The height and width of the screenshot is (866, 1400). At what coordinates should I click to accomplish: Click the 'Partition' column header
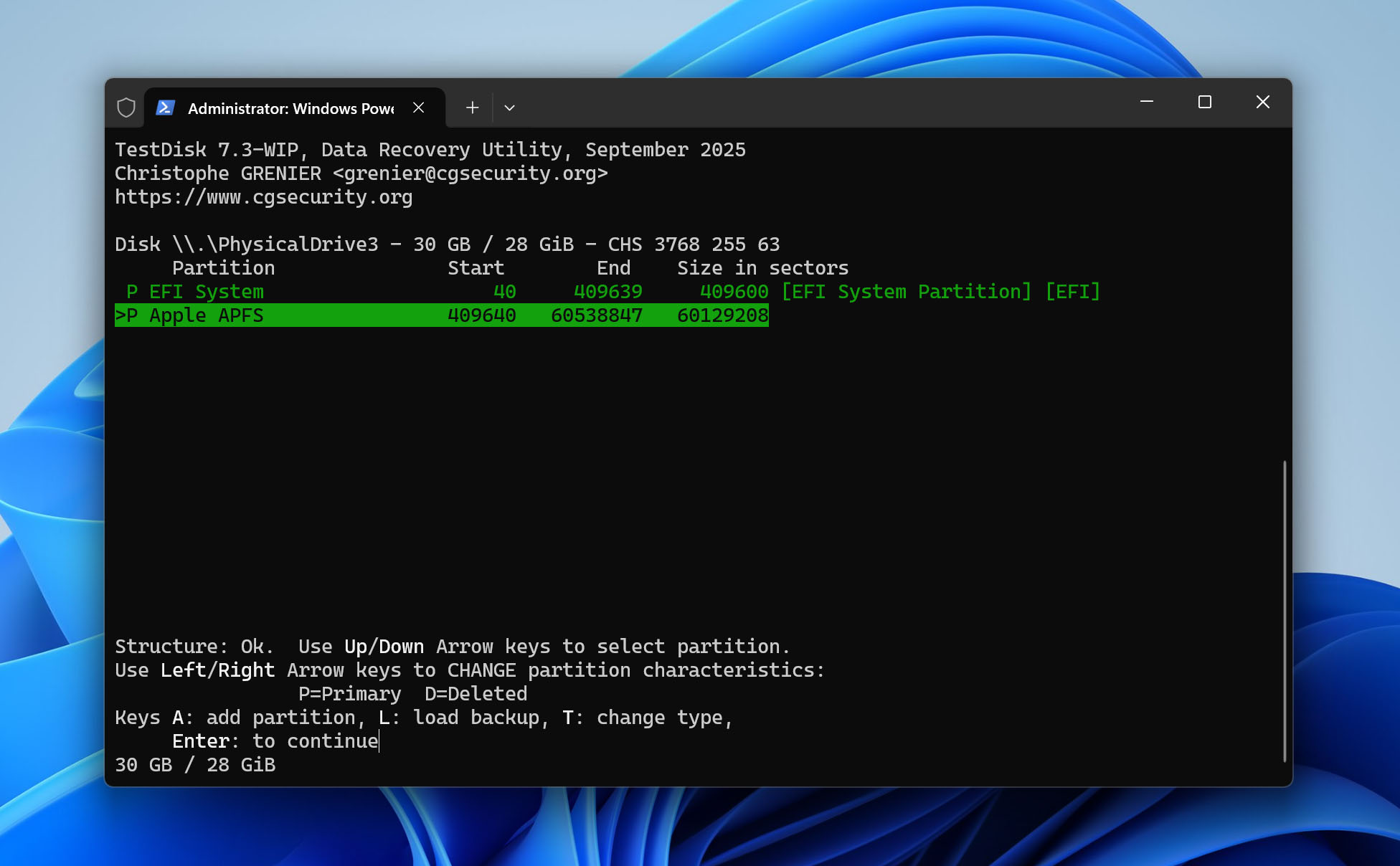(224, 268)
